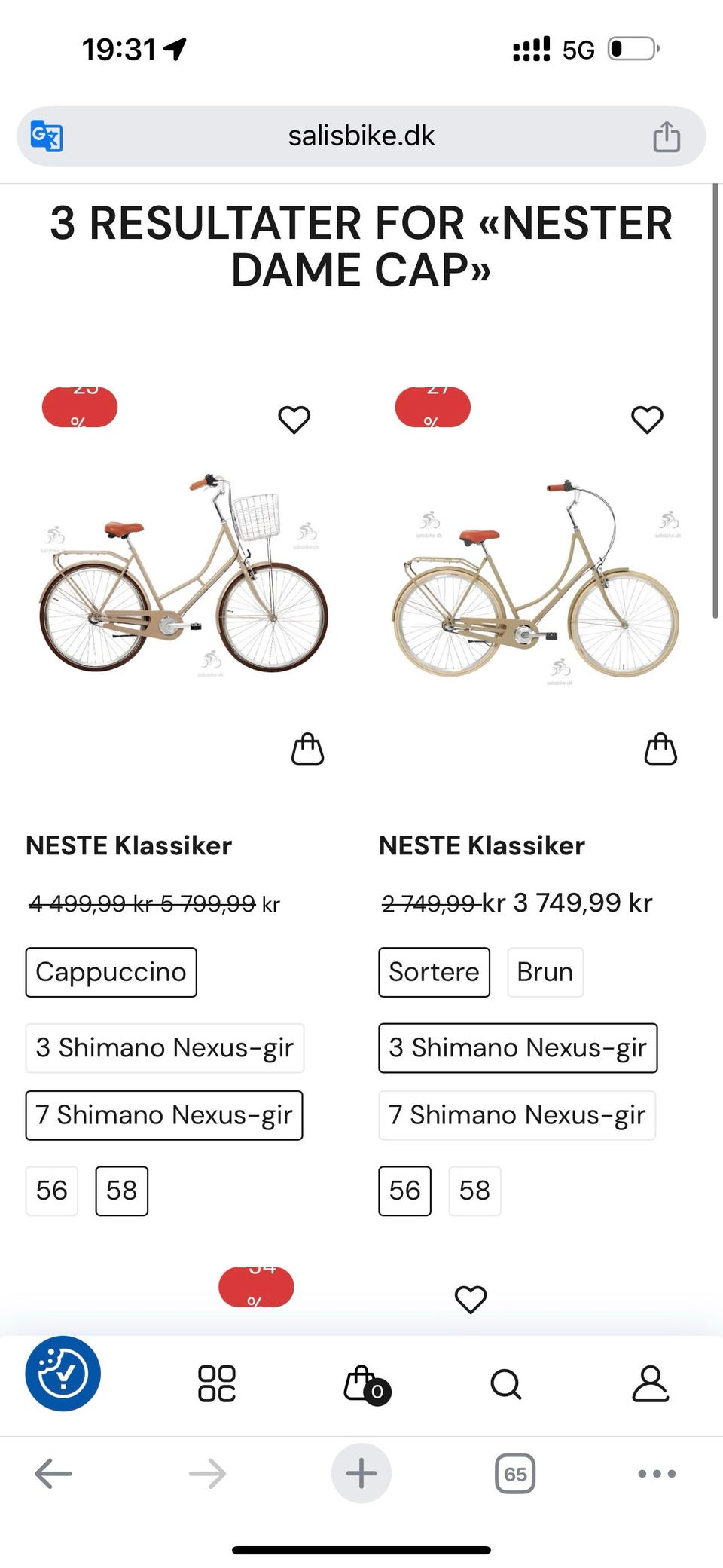Choose 3 Shimano Nexus-gir for first bike

click(x=164, y=1047)
